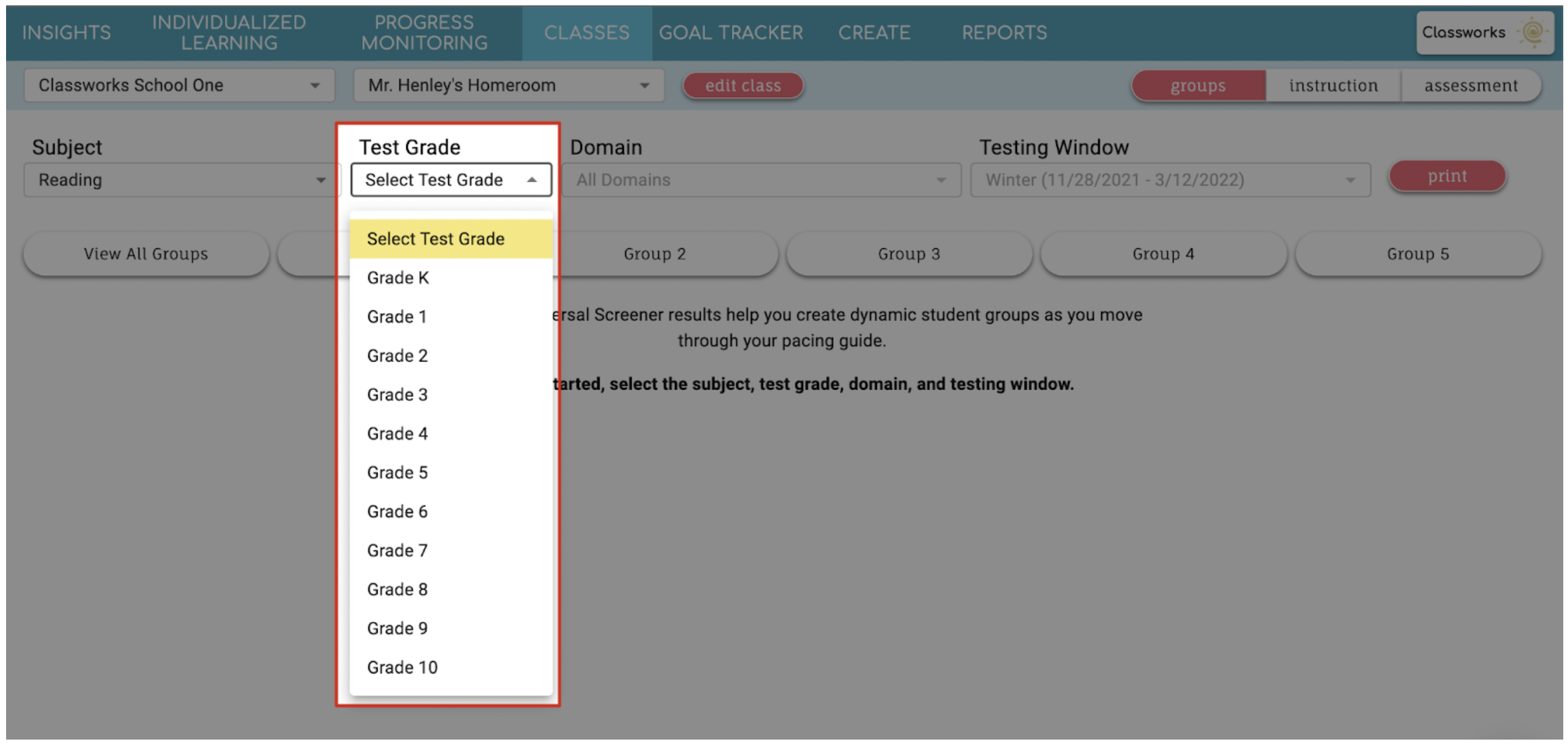Open Mr. Henley's Homeroom class dropdown
Image resolution: width=1568 pixels, height=745 pixels.
pyautogui.click(x=508, y=85)
